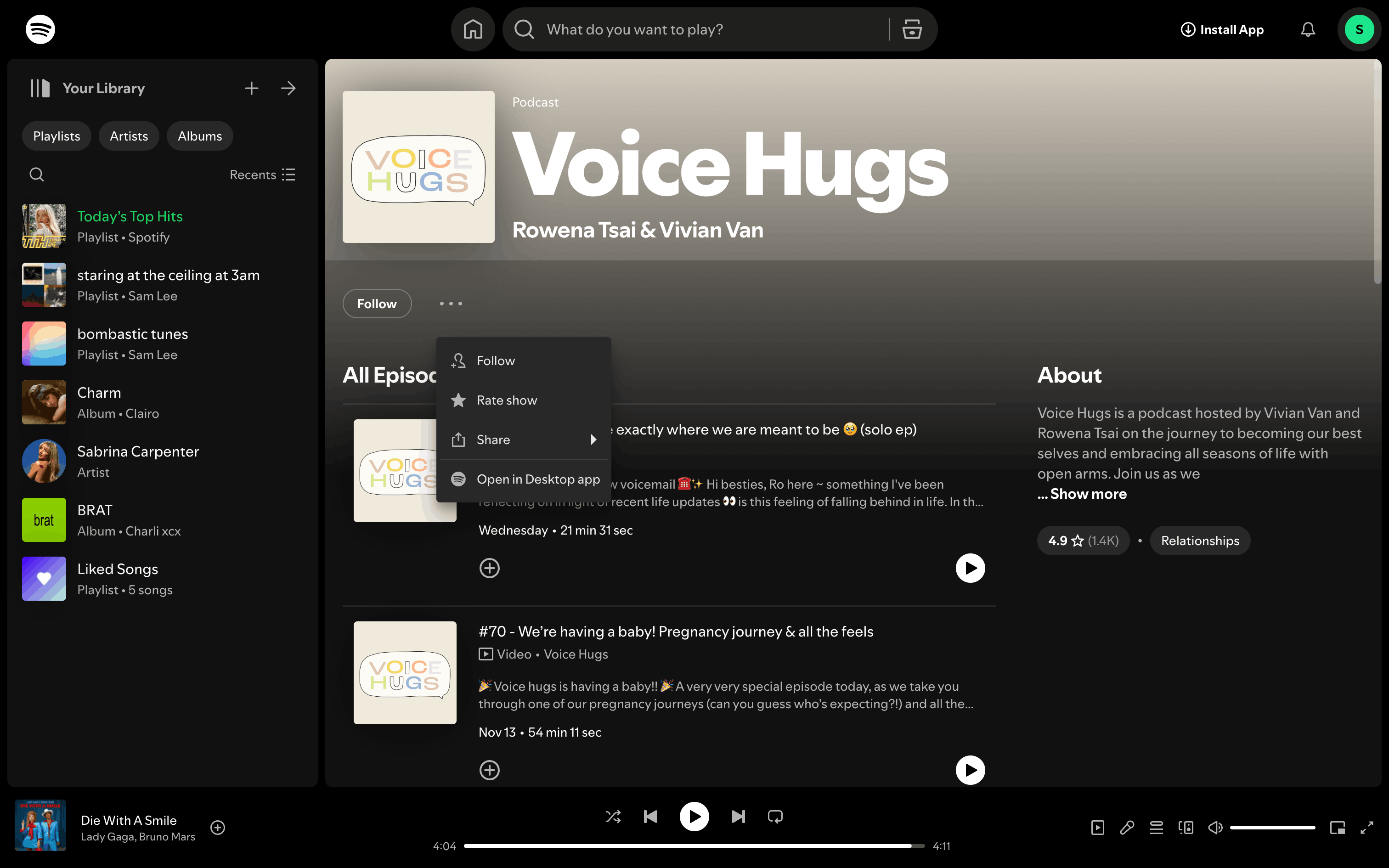Select Rate show in context menu
The width and height of the screenshot is (1389, 868).
click(x=506, y=400)
